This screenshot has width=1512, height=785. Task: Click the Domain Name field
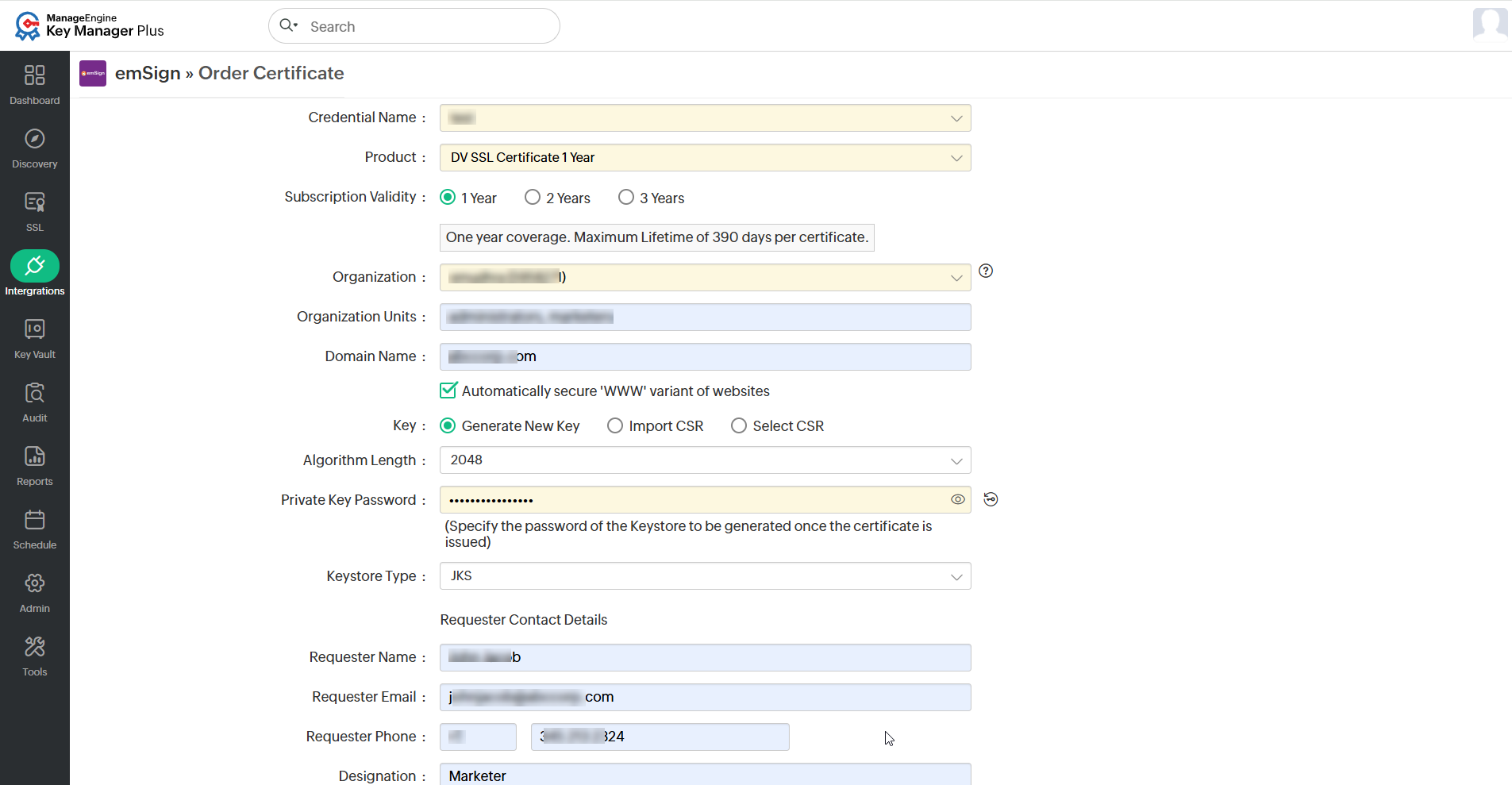(x=706, y=357)
